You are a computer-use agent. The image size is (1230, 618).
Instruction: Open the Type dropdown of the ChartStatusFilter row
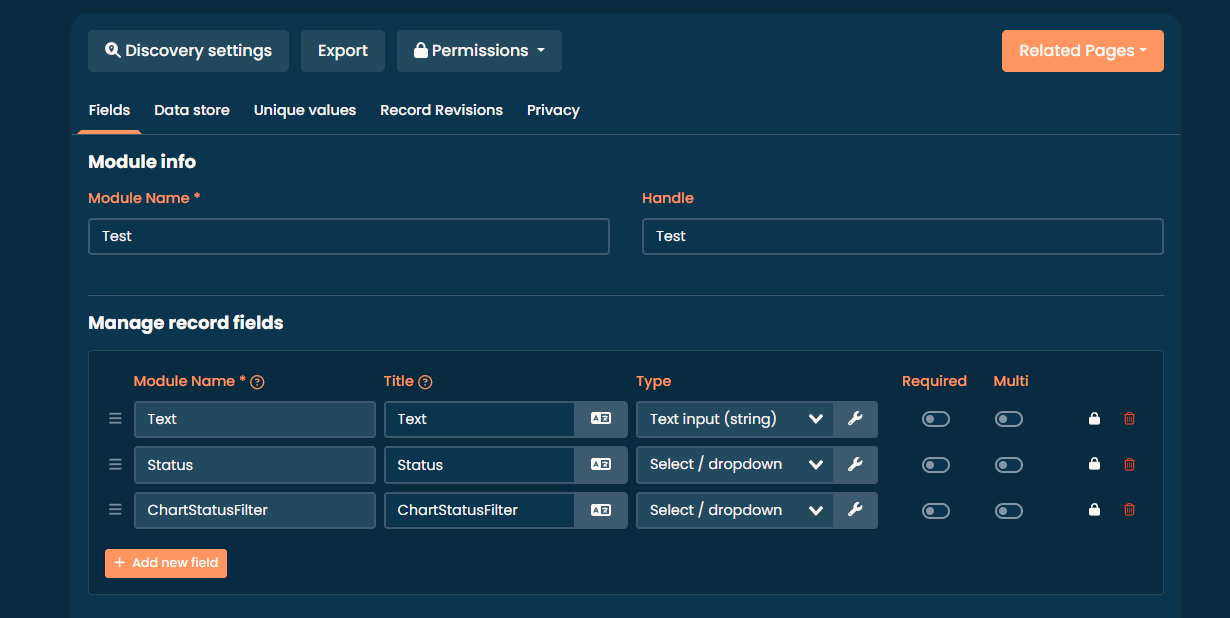735,510
